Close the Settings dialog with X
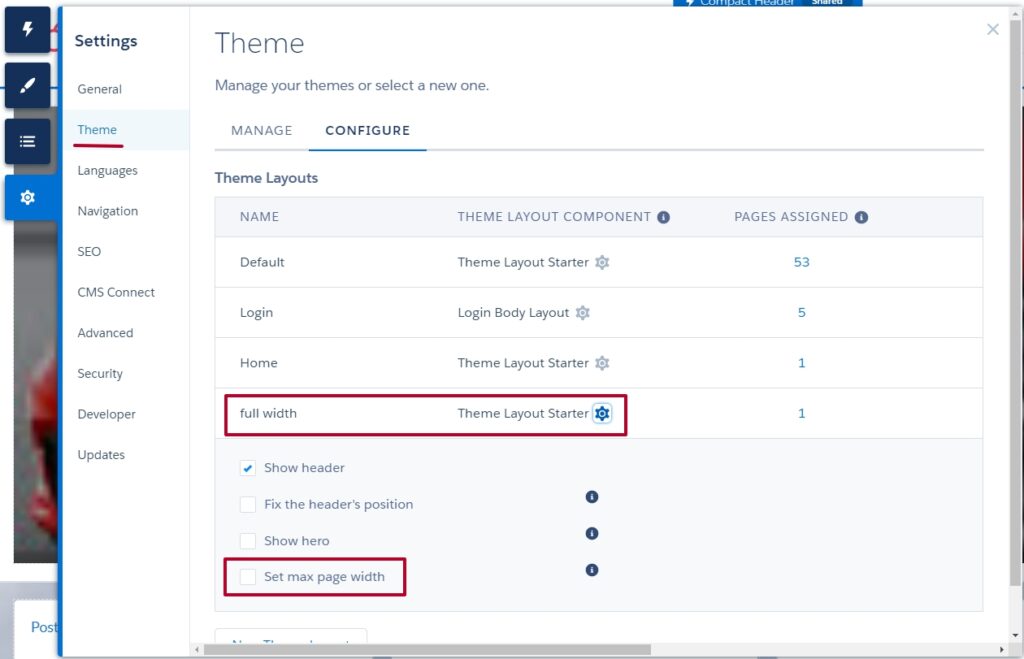This screenshot has height=659, width=1024. tap(993, 29)
